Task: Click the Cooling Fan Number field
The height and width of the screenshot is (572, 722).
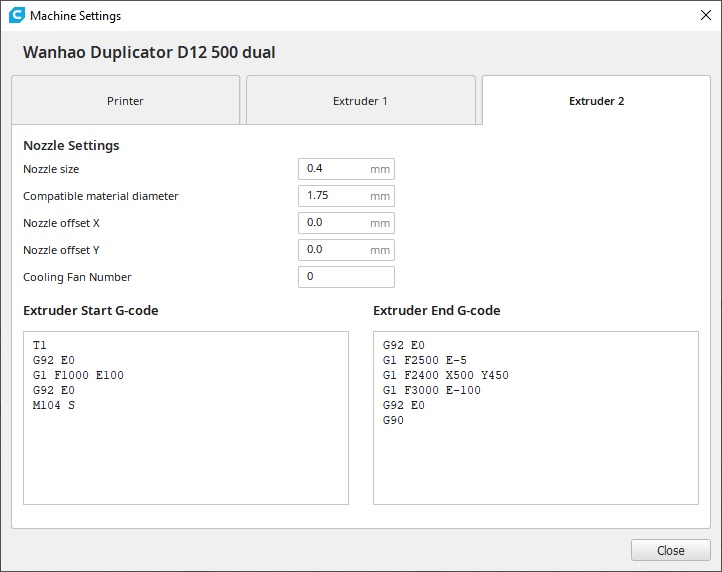Action: (346, 277)
